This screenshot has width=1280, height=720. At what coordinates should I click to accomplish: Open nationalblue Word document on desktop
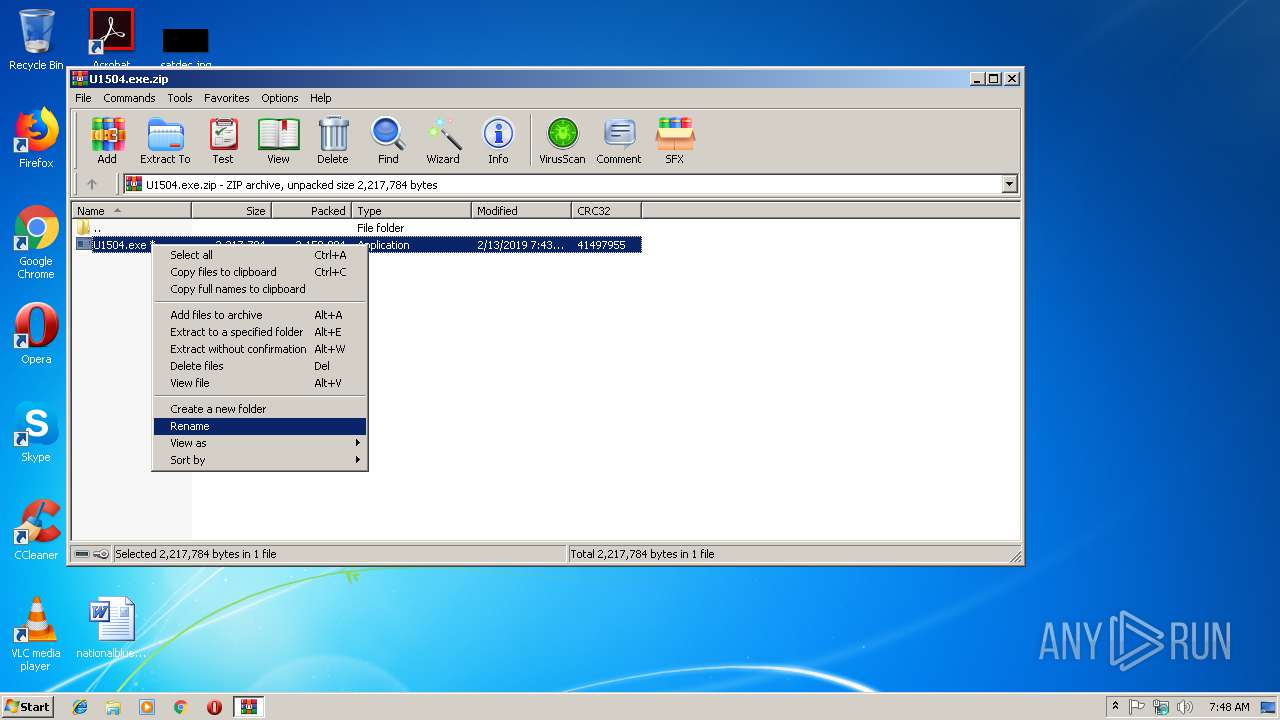(111, 628)
